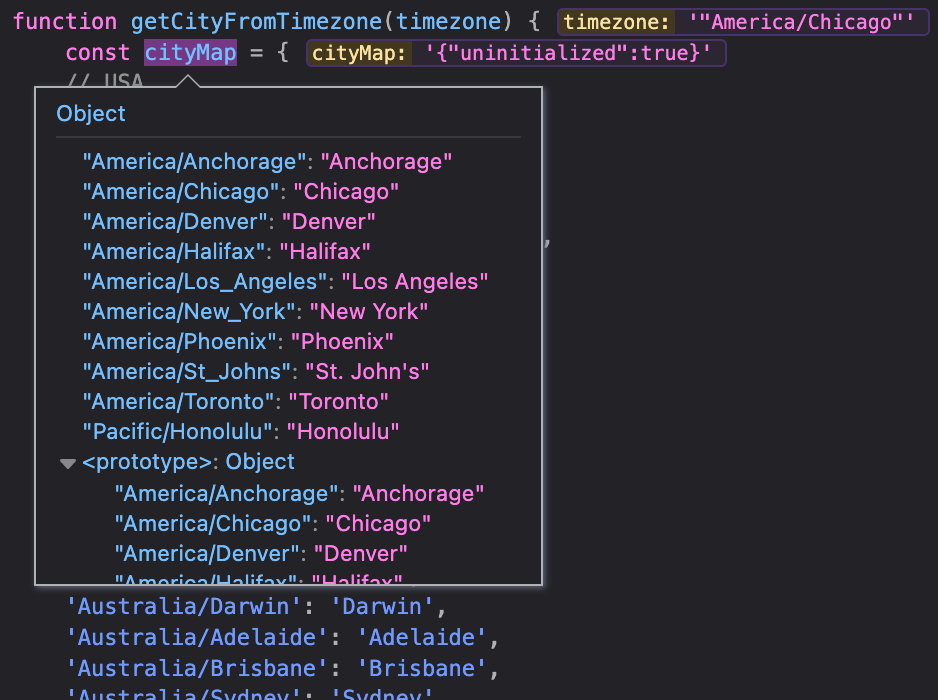Screen dimensions: 938x700
Task: Select the "Pacific/Honolulu" property row
Action: 240,431
